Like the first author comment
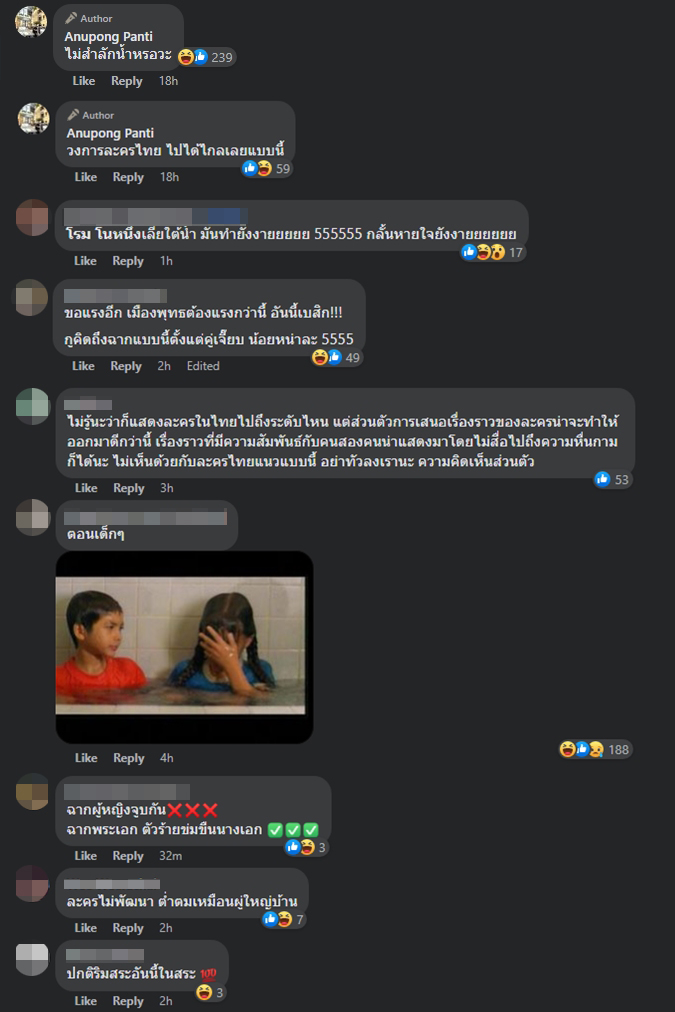This screenshot has width=675, height=1012. point(83,81)
